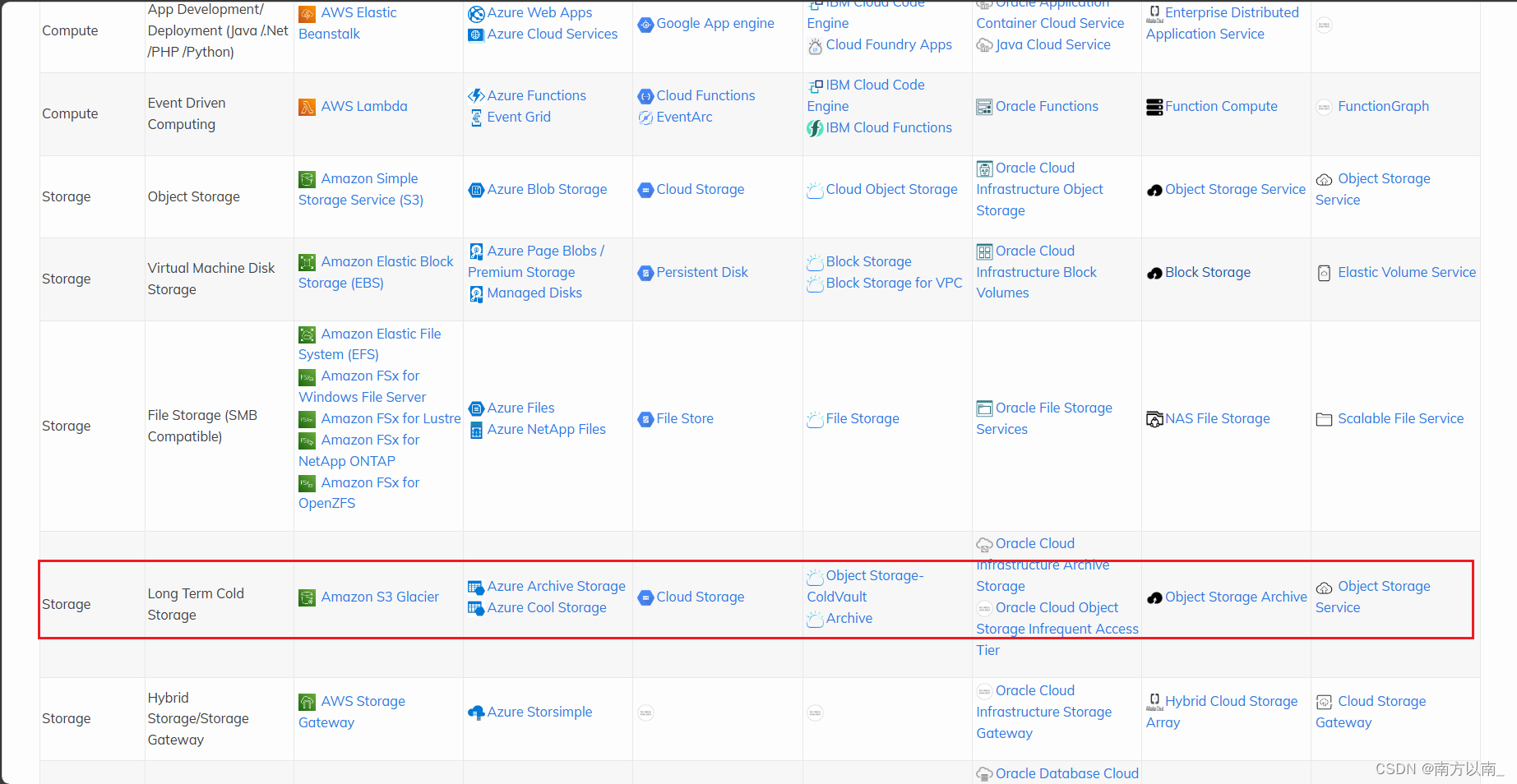Open the Oracle Cloud Object Storage Infrequent Access Tier link

pyautogui.click(x=1057, y=630)
